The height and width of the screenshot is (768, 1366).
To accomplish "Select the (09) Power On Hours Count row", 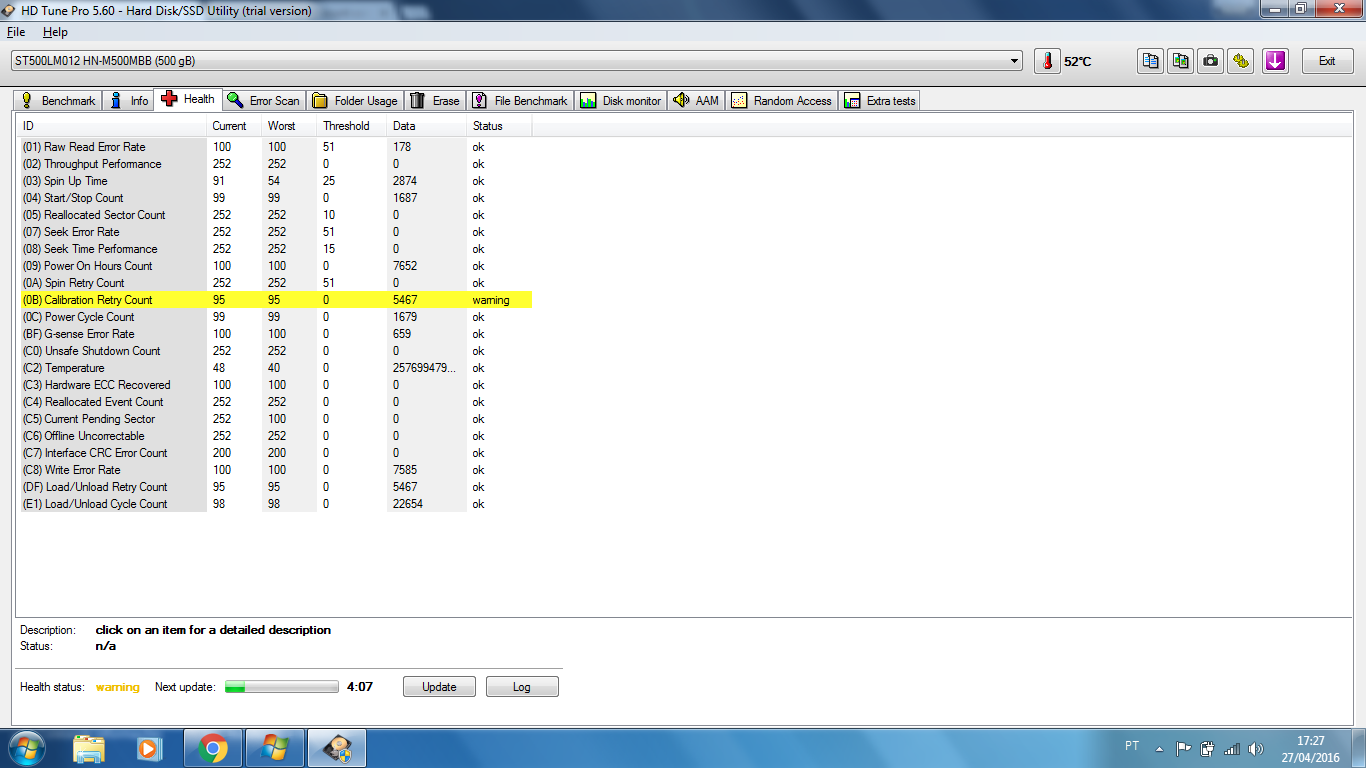I will 274,266.
